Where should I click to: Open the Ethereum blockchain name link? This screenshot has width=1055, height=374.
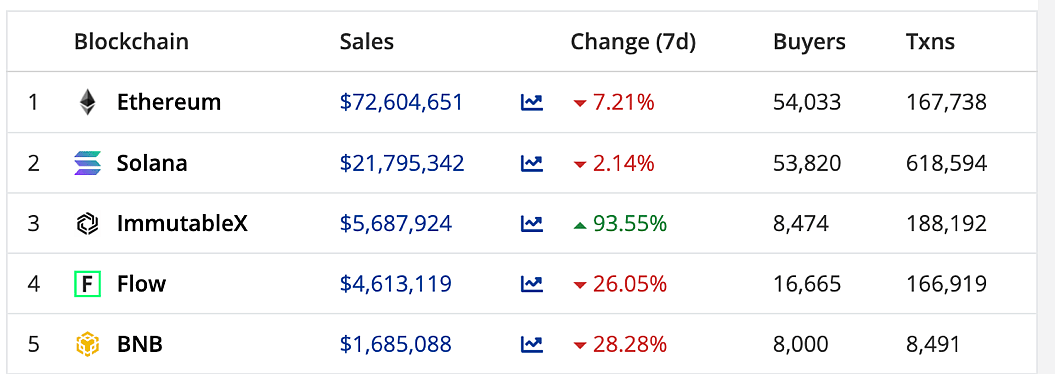(x=169, y=102)
